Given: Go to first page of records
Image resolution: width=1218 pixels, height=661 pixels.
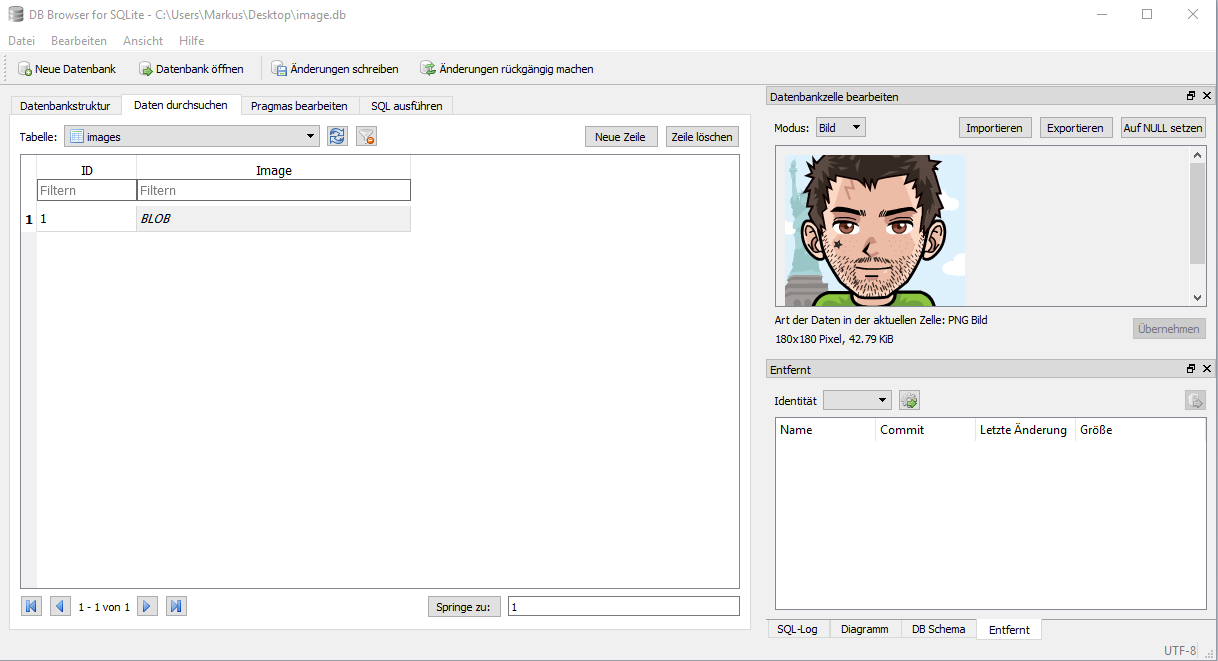Looking at the screenshot, I should 31,606.
